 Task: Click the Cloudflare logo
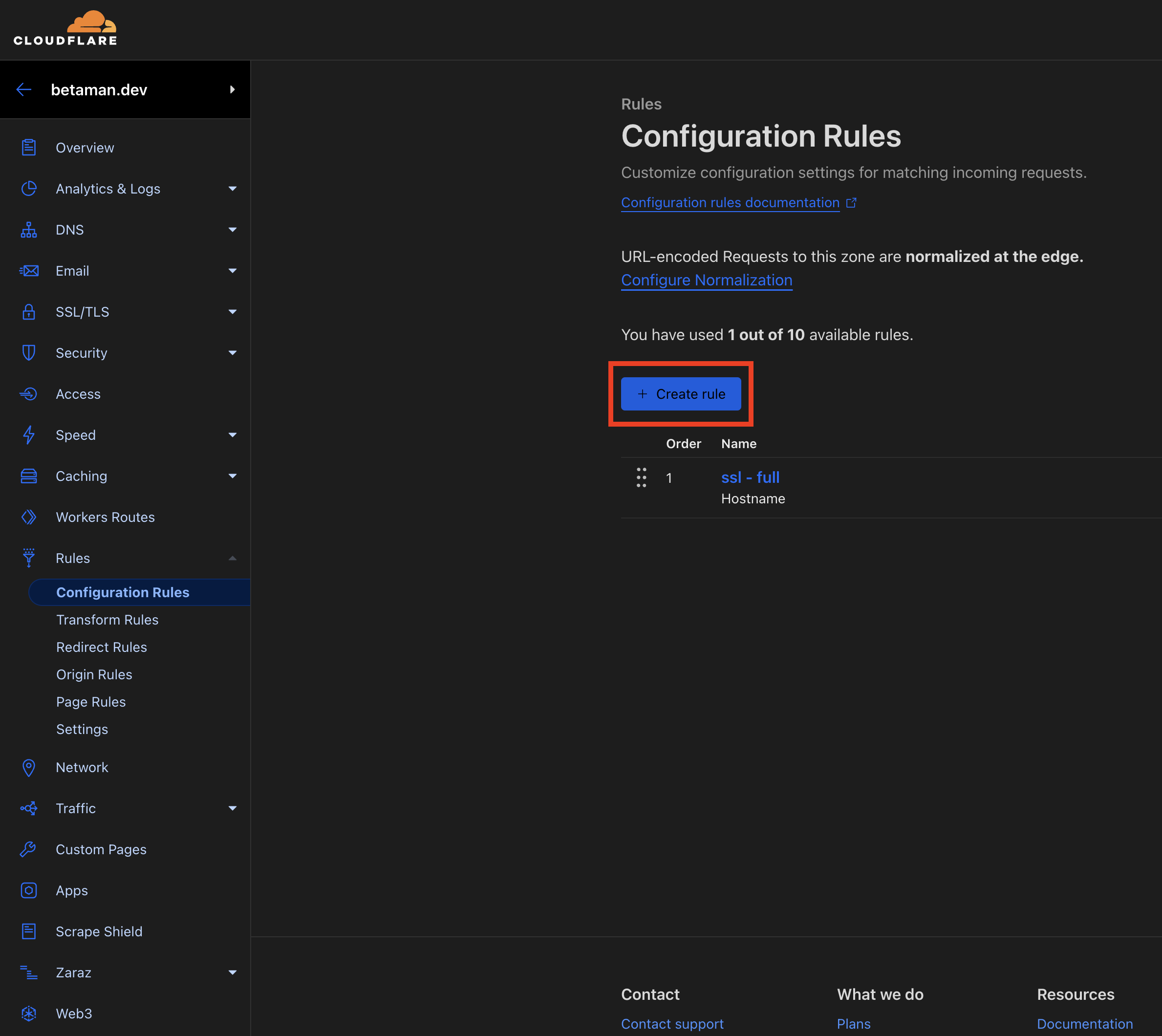click(x=65, y=28)
